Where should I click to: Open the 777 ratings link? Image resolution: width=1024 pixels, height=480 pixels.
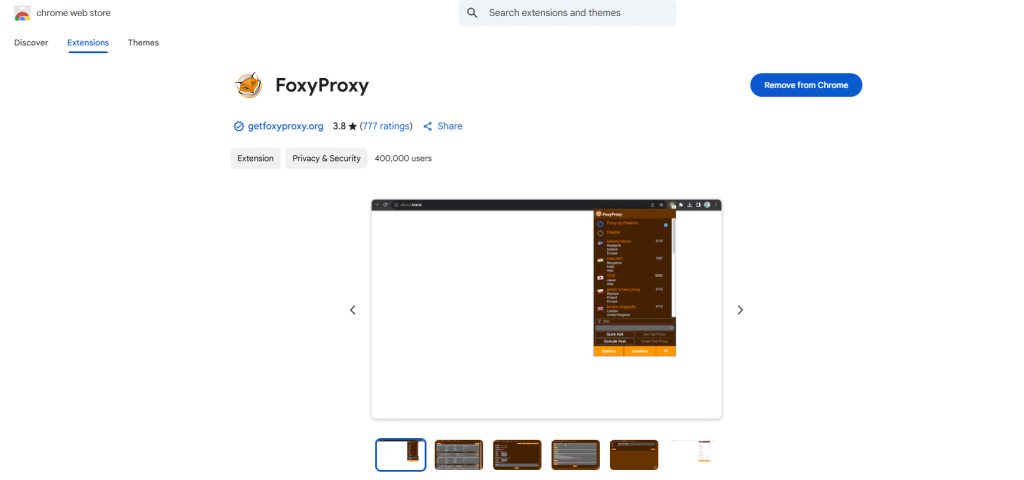386,126
